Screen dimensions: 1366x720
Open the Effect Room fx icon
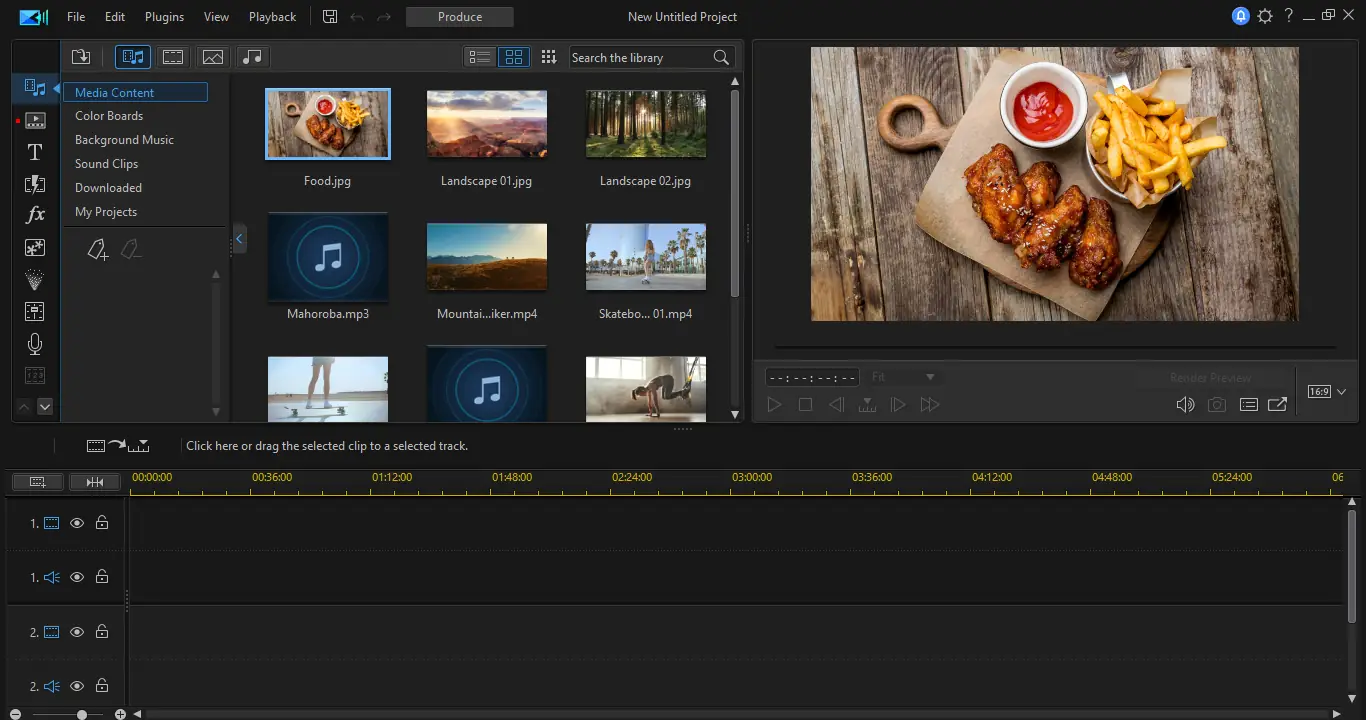(34, 215)
